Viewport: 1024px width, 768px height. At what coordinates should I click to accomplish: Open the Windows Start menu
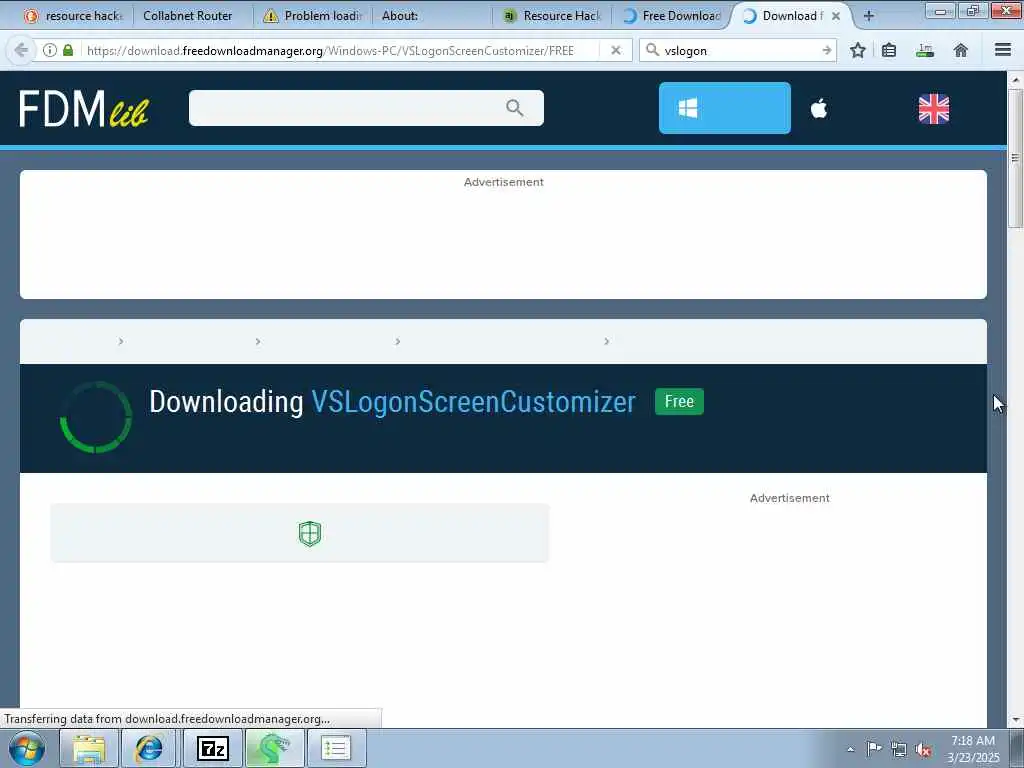point(27,748)
